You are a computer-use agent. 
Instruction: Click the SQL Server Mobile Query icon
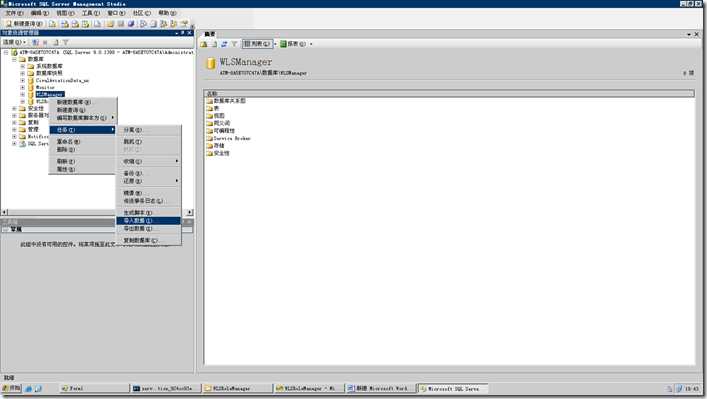tap(97, 24)
